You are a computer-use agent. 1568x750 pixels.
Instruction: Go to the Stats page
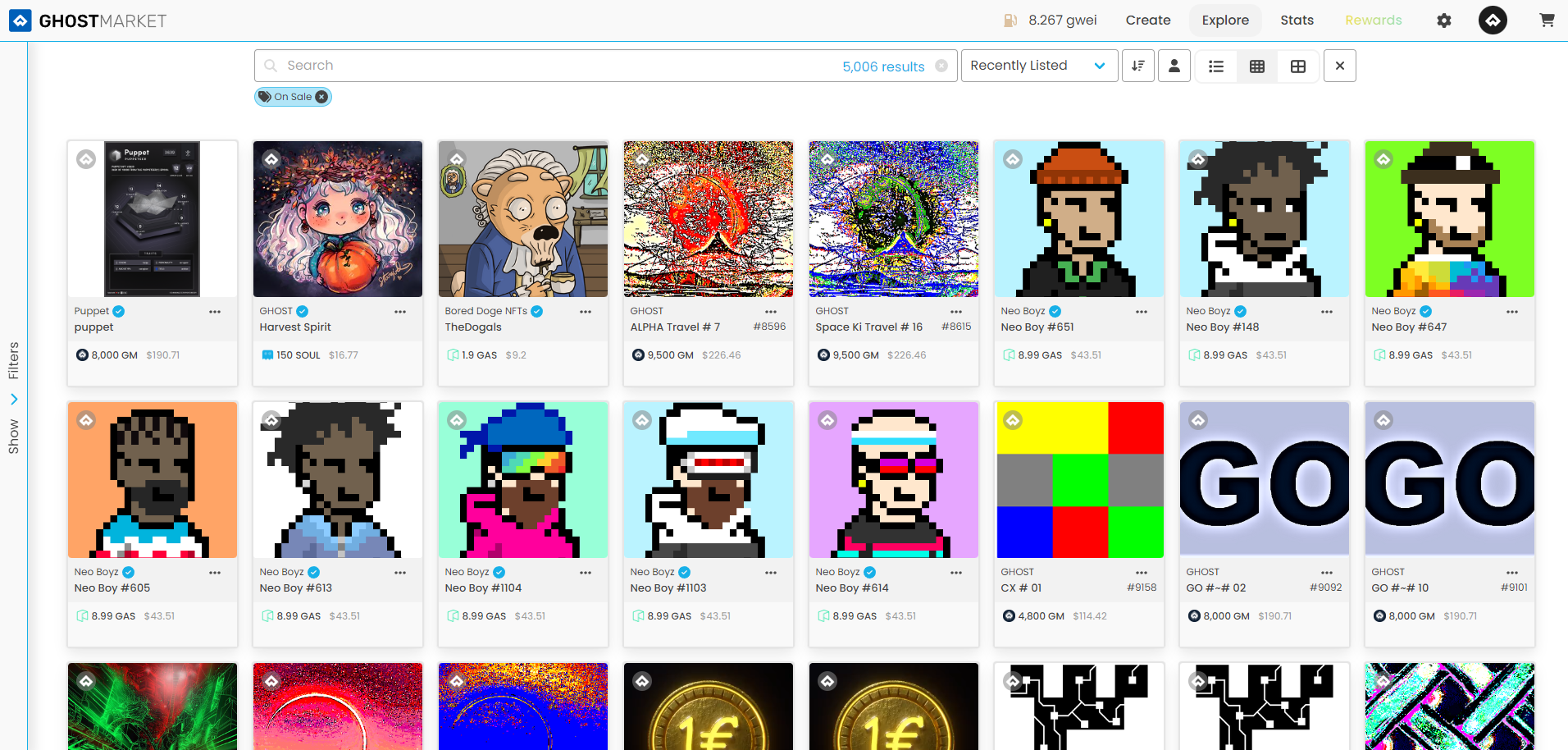(1297, 21)
